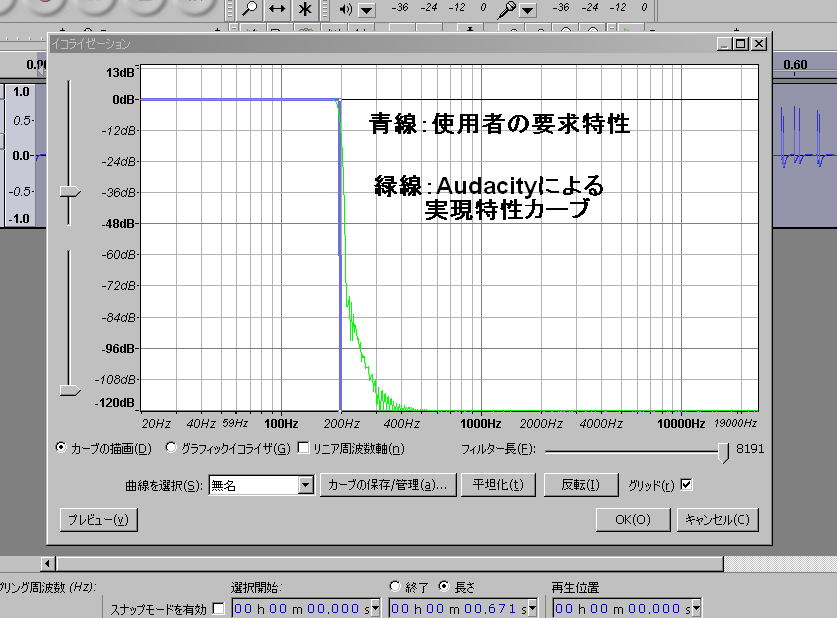This screenshot has height=618, width=837.
Task: Click カーブの保存/管理 button
Action: 388,485
